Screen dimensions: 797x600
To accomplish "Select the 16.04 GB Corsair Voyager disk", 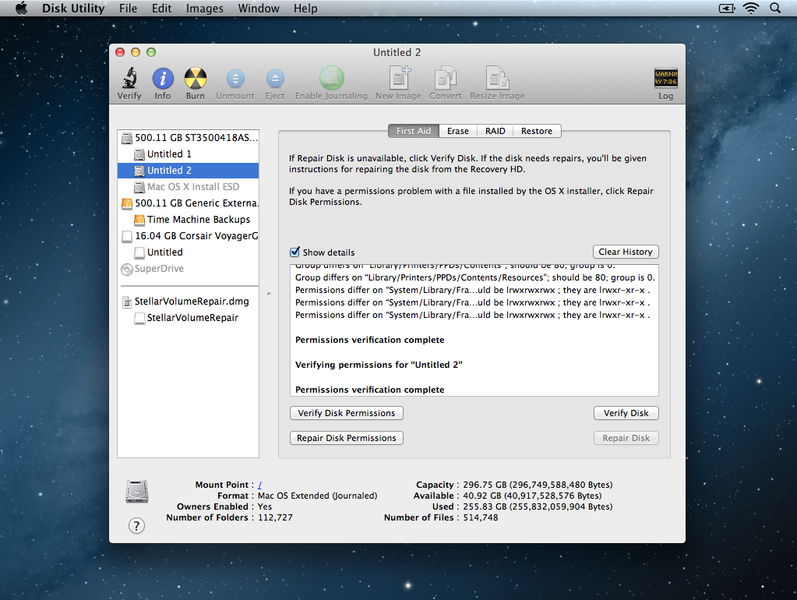I will [188, 236].
